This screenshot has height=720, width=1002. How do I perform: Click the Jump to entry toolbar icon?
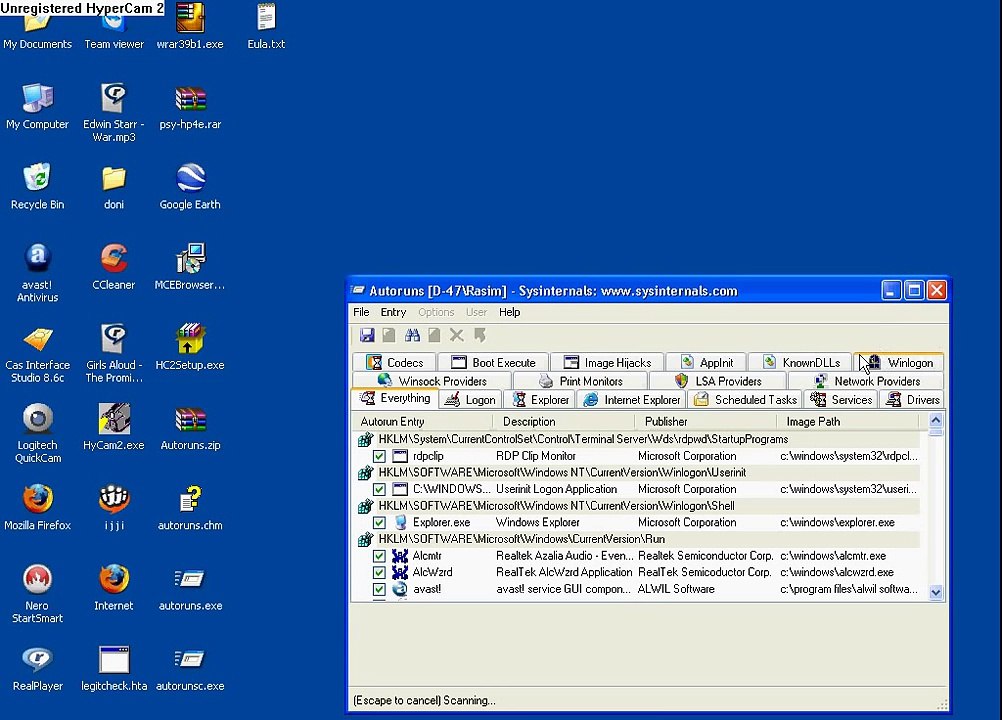(479, 335)
